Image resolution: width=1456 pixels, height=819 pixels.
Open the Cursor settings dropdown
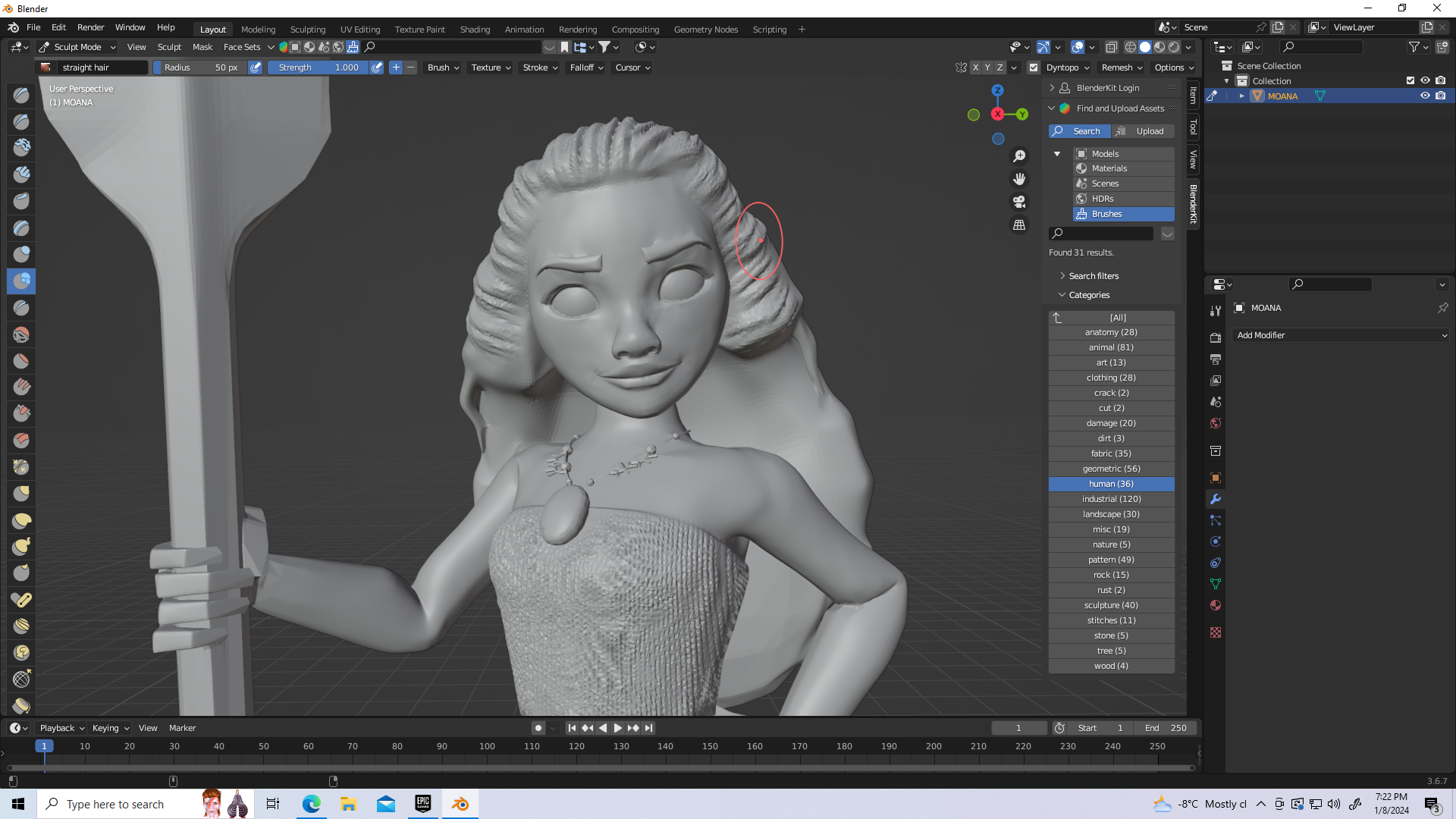(632, 67)
